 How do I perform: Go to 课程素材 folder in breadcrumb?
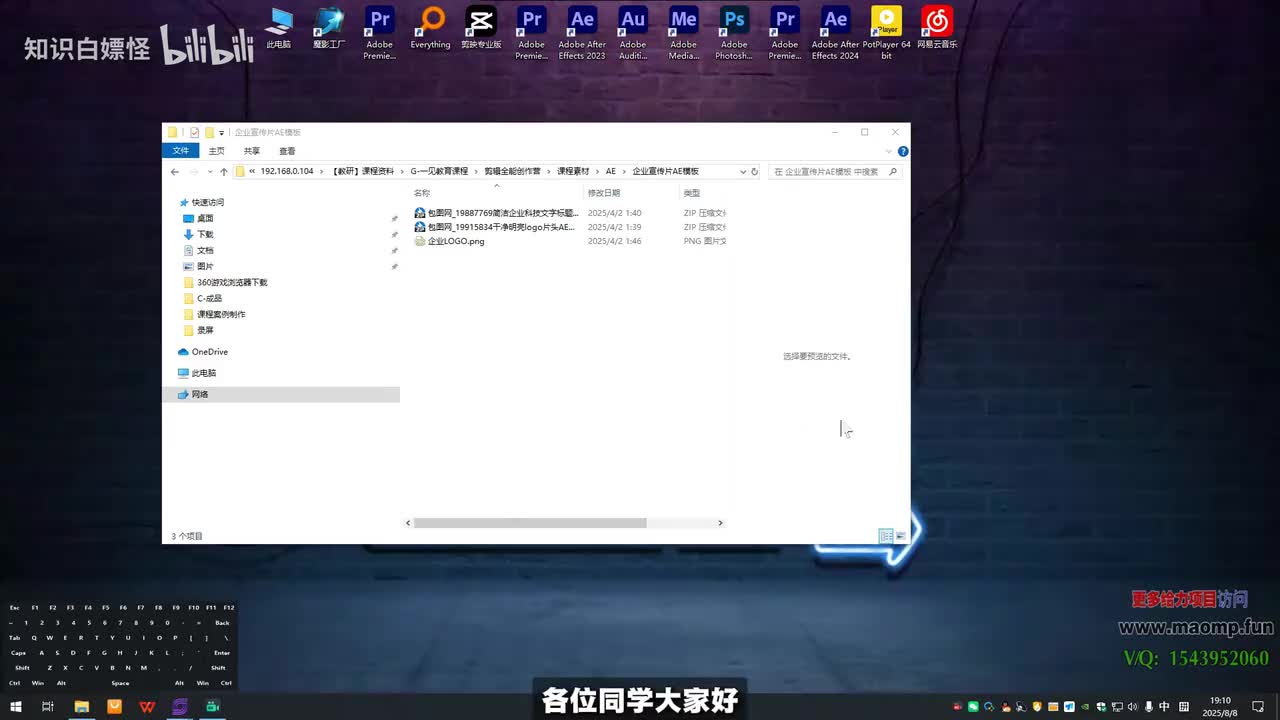pos(573,171)
